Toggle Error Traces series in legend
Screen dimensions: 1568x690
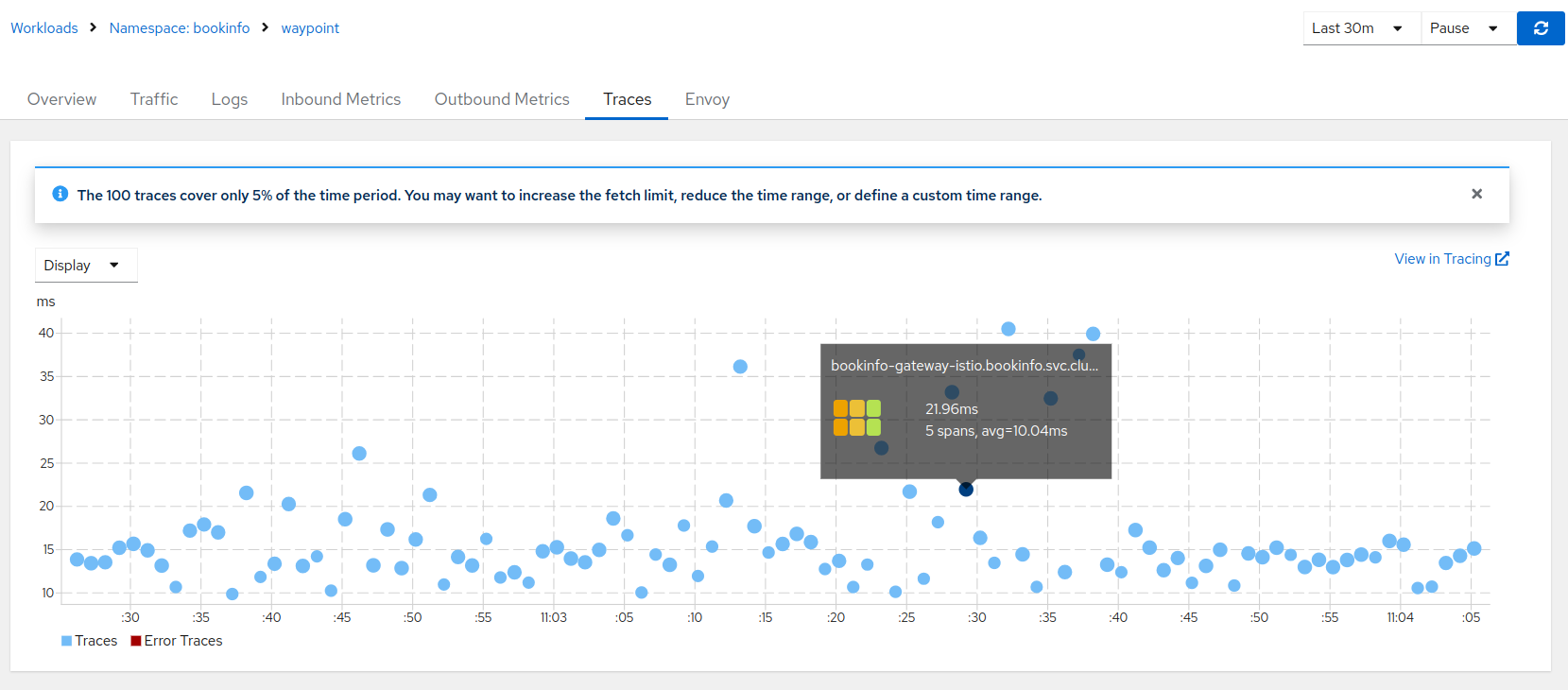pyautogui.click(x=177, y=641)
